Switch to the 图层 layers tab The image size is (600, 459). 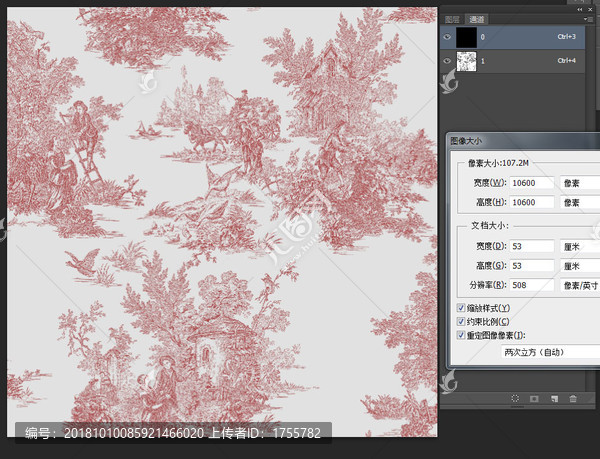[x=452, y=19]
